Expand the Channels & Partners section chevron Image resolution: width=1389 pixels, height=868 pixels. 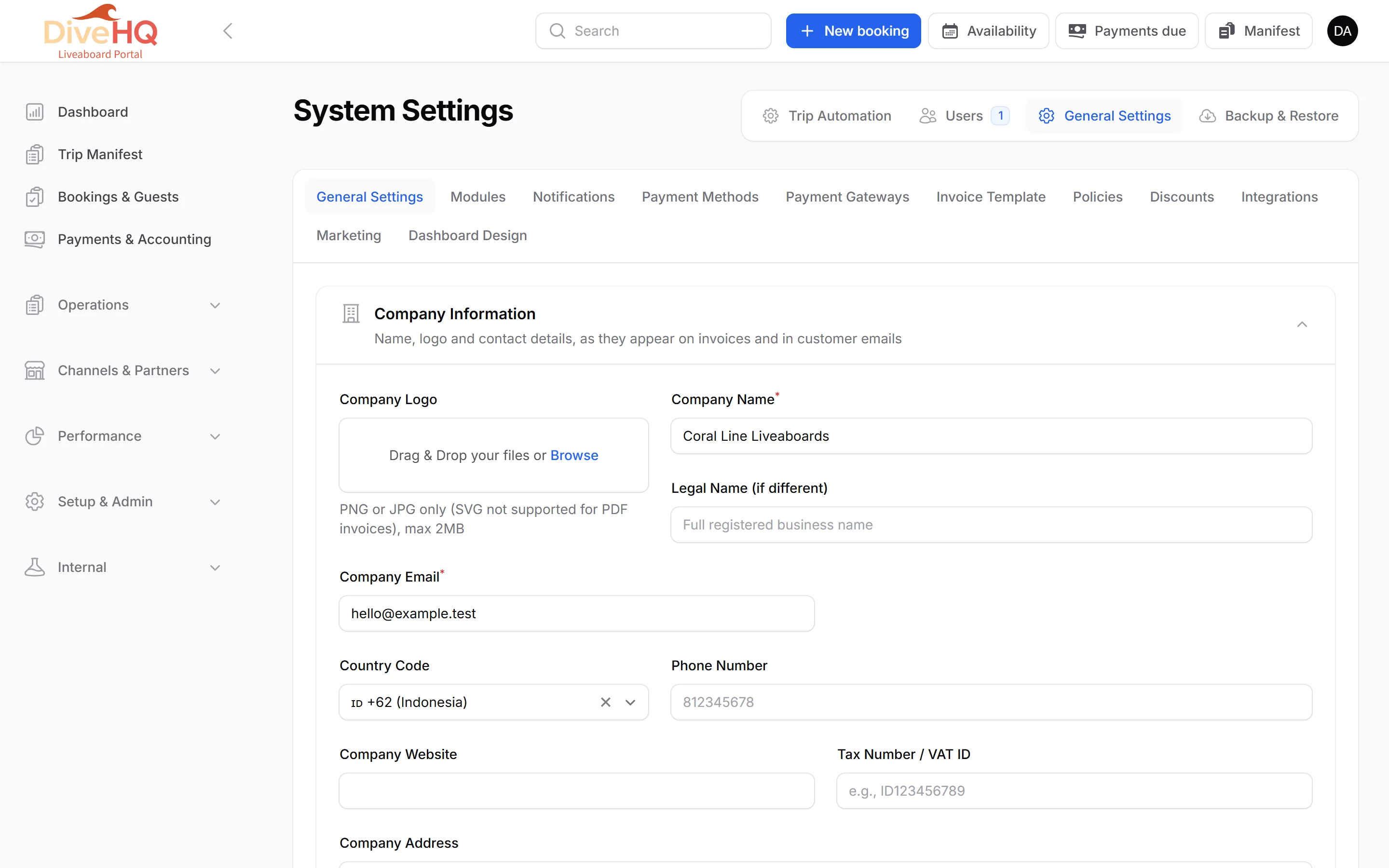[215, 371]
